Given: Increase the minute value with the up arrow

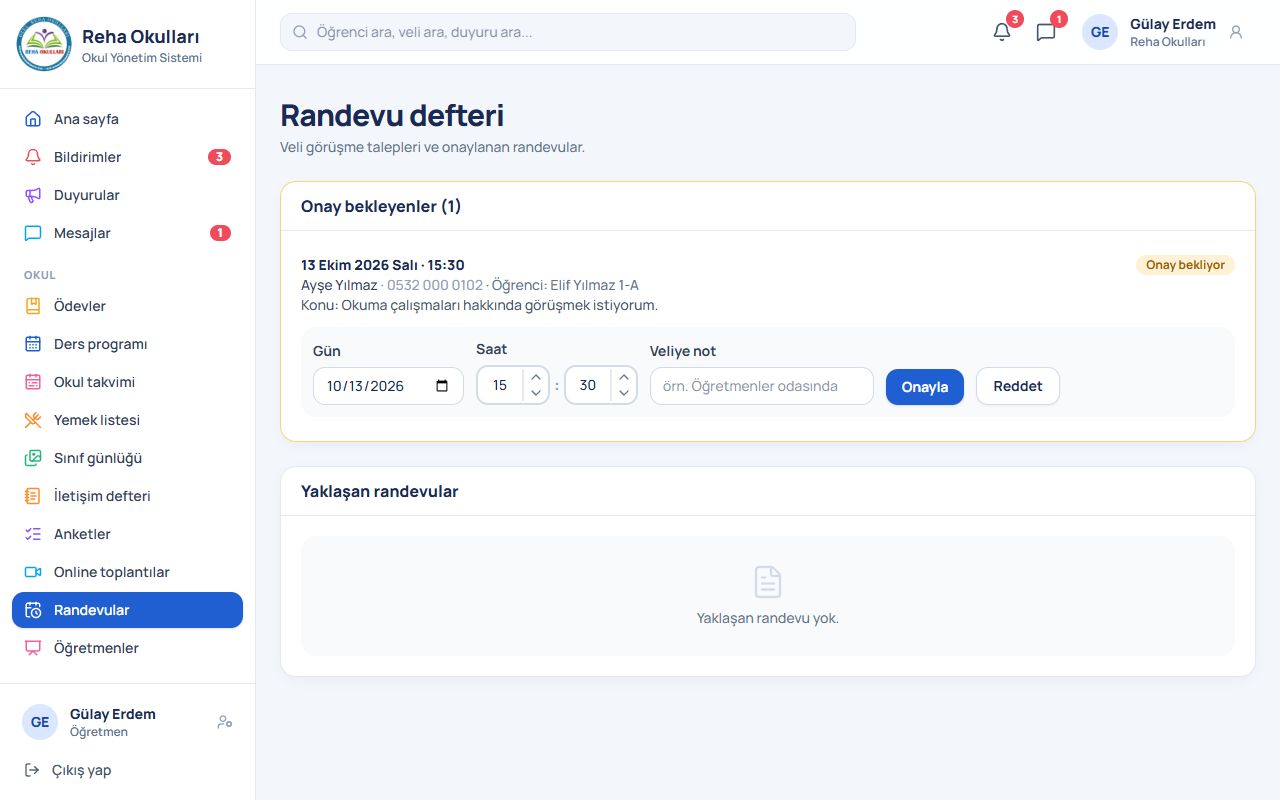Looking at the screenshot, I should tap(624, 377).
